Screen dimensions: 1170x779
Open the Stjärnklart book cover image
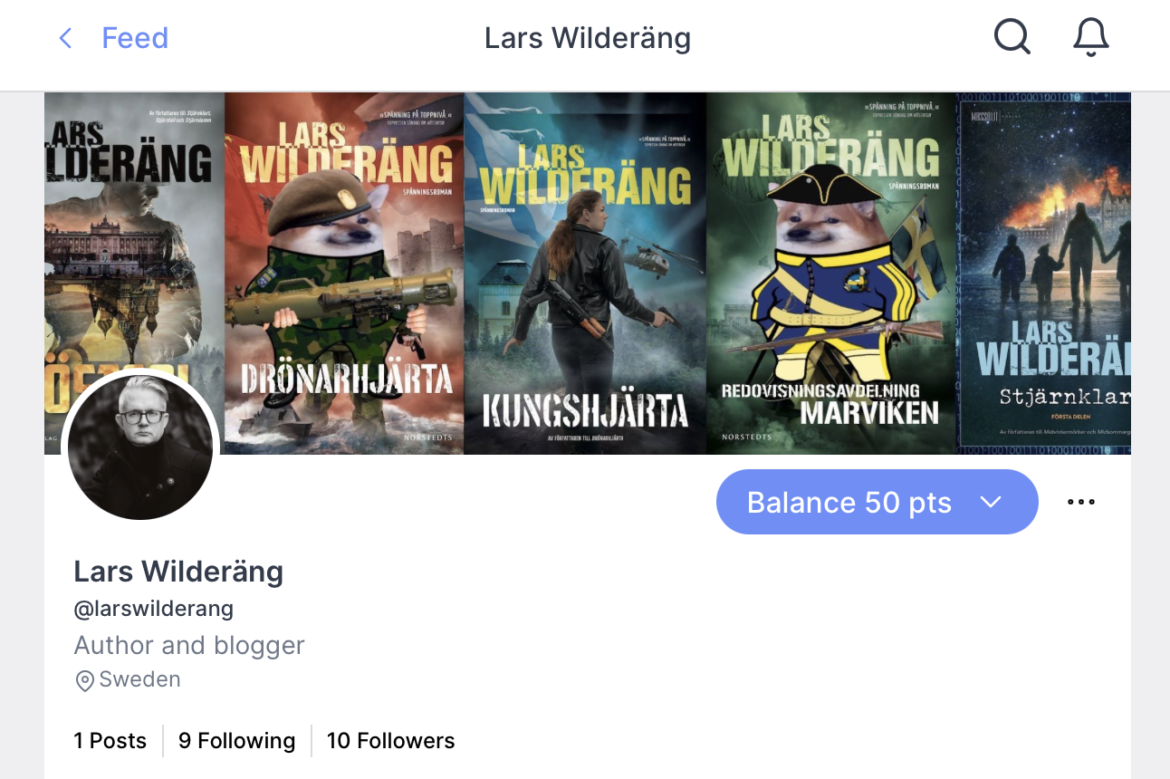(x=1044, y=273)
